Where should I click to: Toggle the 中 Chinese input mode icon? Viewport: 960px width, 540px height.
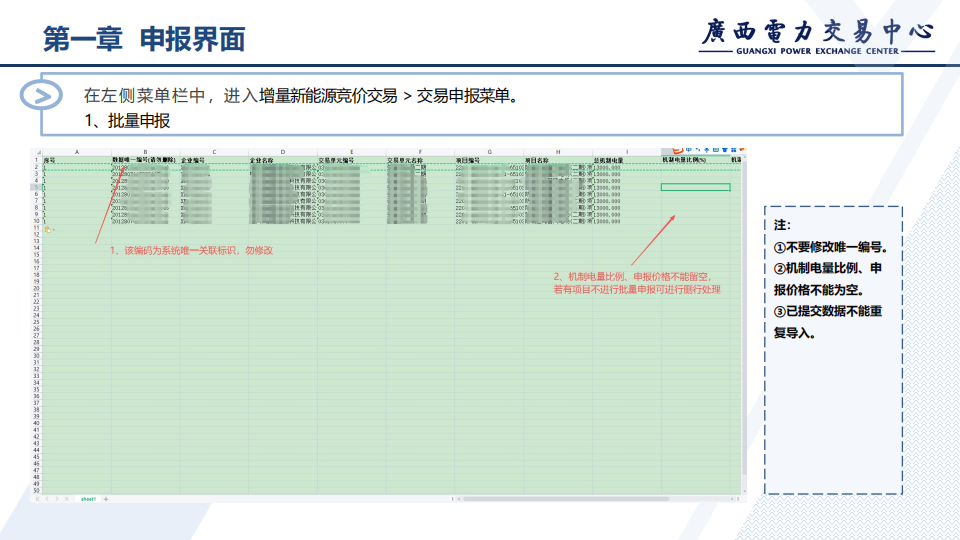pyautogui.click(x=689, y=150)
